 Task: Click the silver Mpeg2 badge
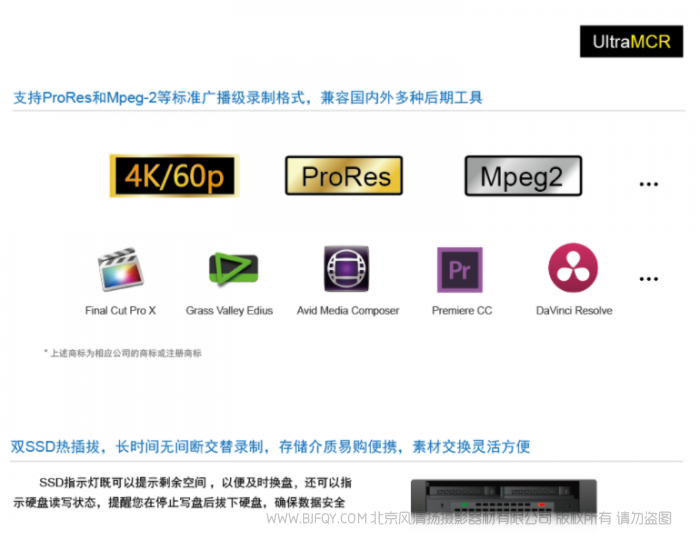click(523, 176)
